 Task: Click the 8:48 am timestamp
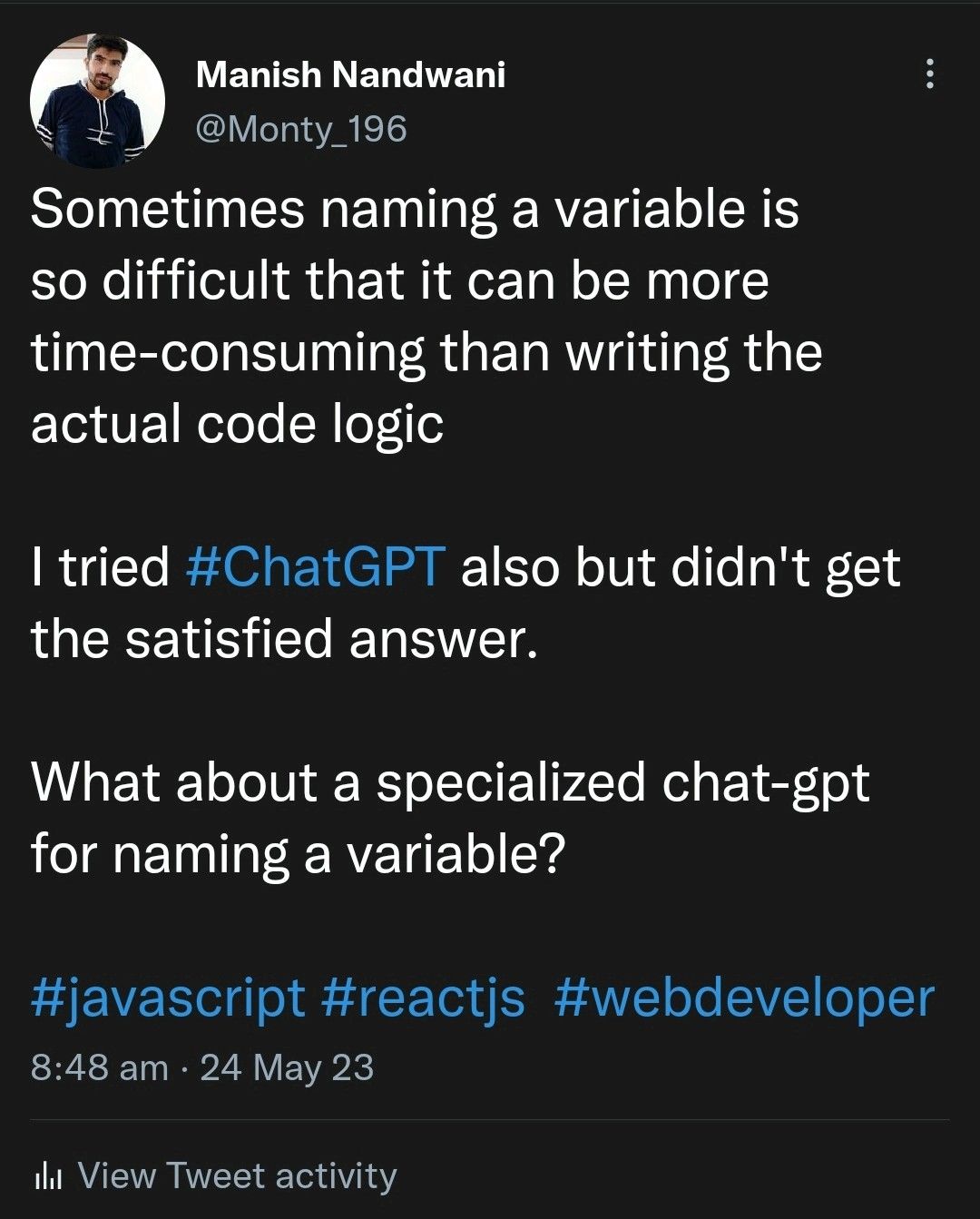click(x=99, y=1067)
